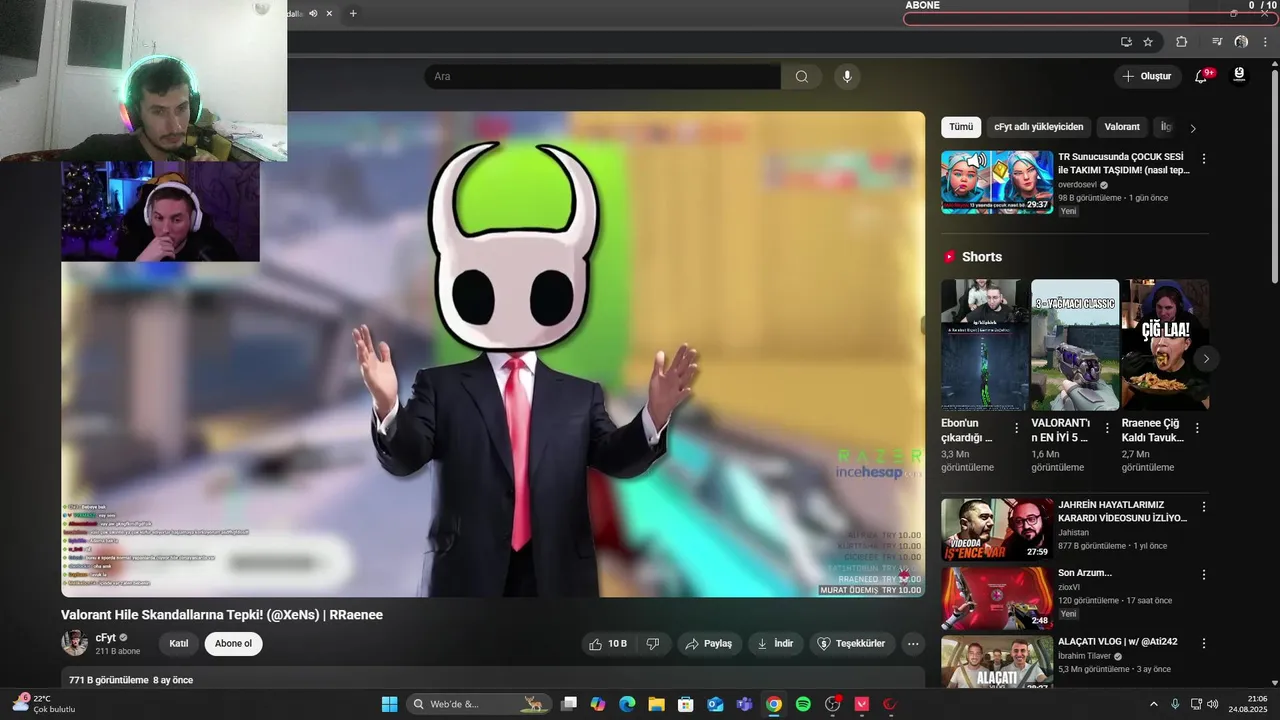Open Microsoft Store from taskbar

tap(686, 704)
